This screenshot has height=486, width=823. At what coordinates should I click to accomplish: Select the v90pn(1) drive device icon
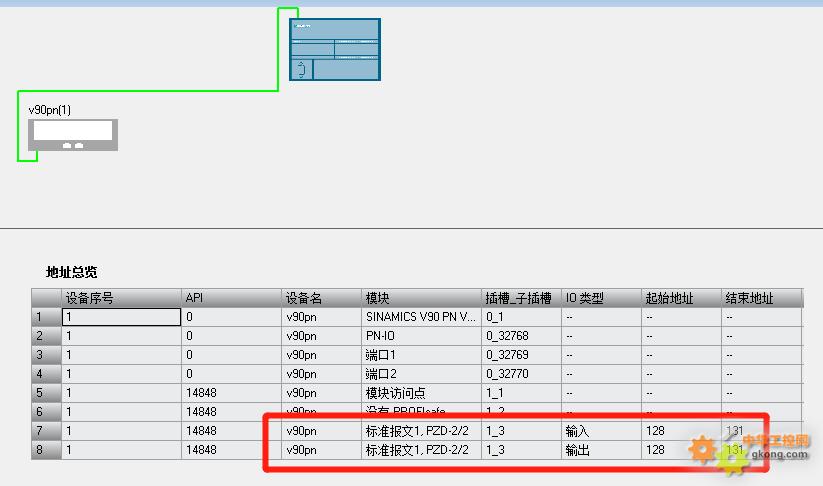pos(73,135)
